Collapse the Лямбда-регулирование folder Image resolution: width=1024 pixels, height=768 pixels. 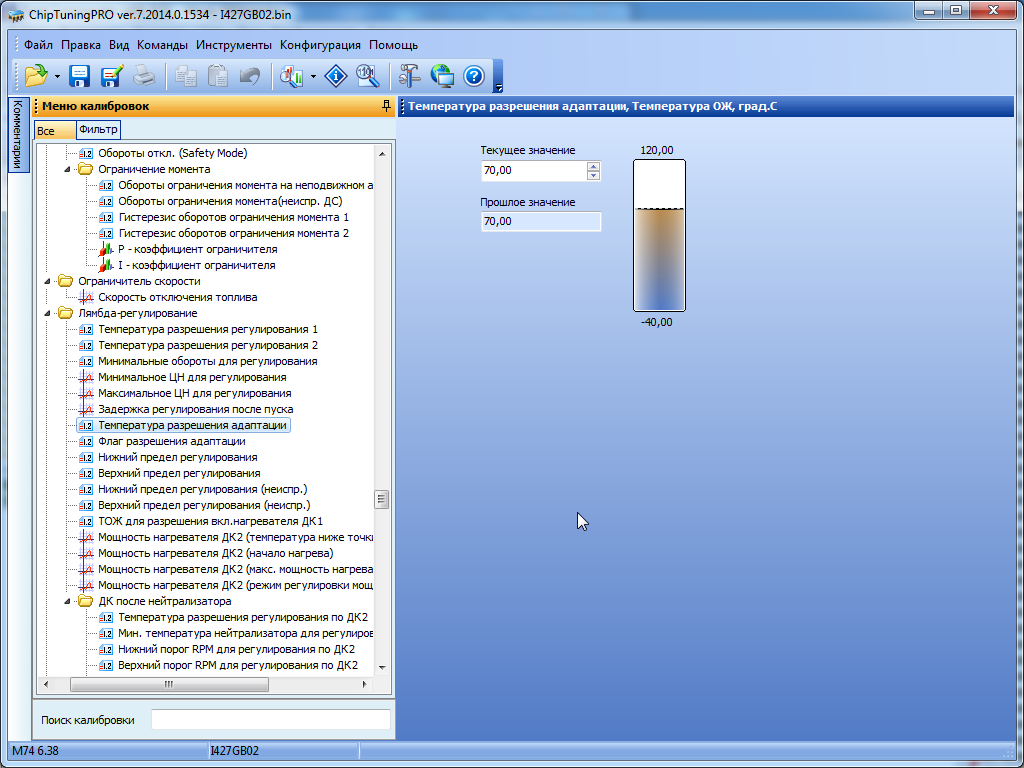coord(48,313)
